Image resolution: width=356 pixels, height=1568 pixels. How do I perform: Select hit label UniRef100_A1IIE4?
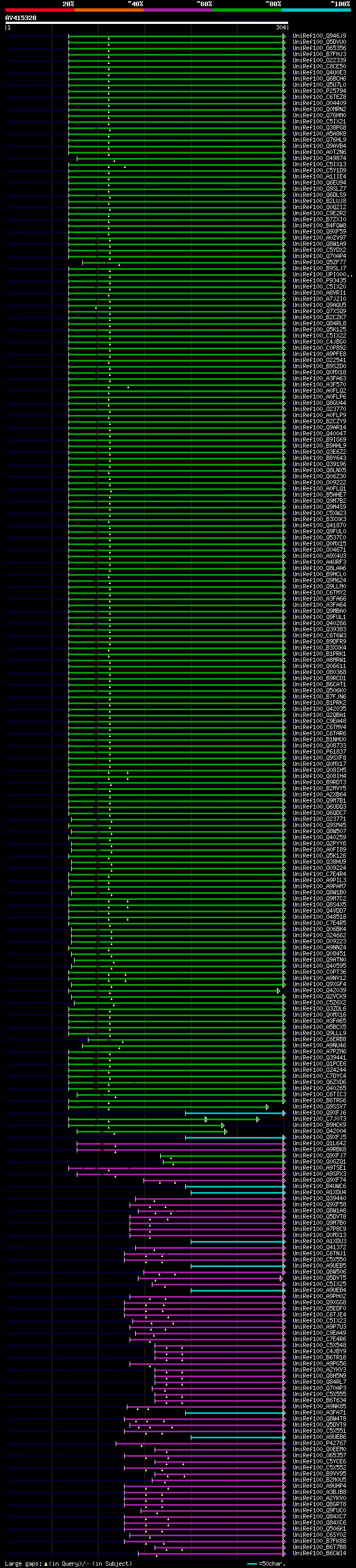point(319,176)
